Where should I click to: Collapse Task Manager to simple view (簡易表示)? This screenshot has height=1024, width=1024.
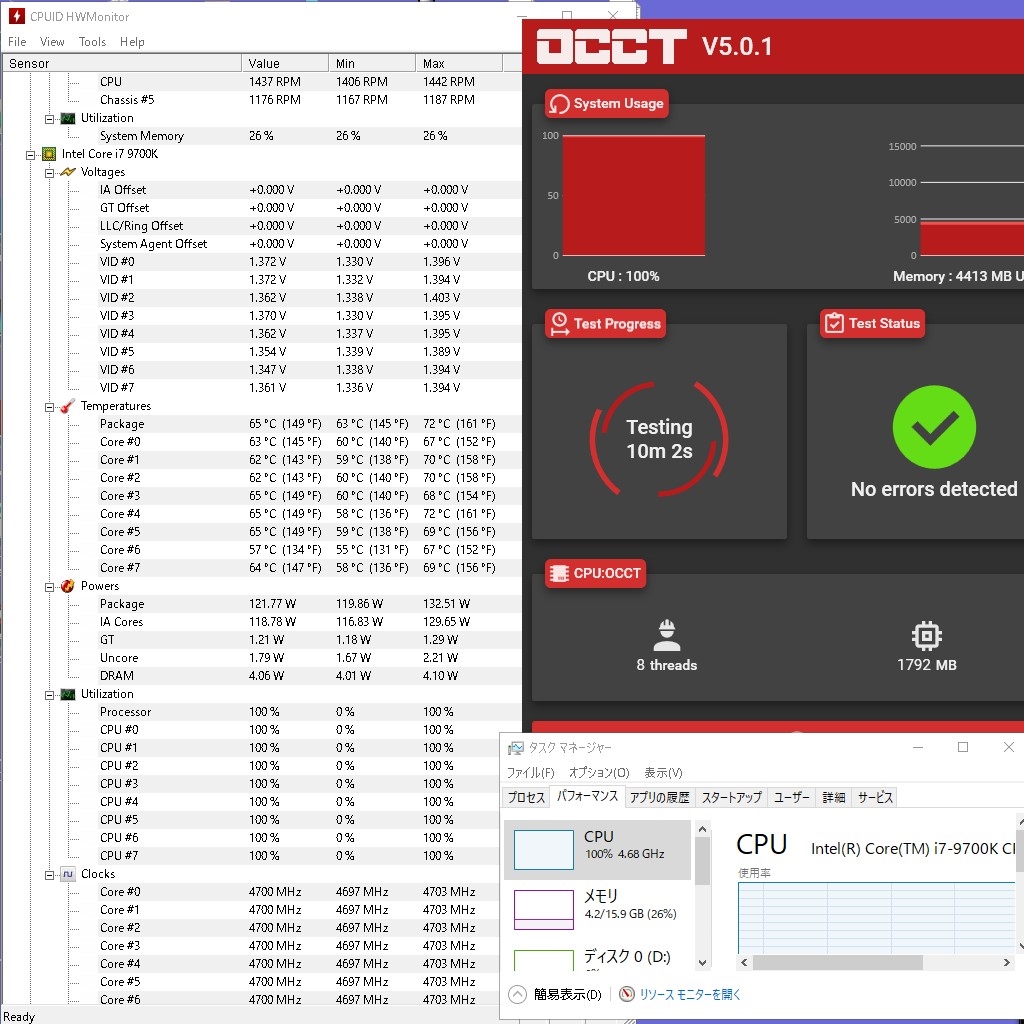click(x=556, y=994)
